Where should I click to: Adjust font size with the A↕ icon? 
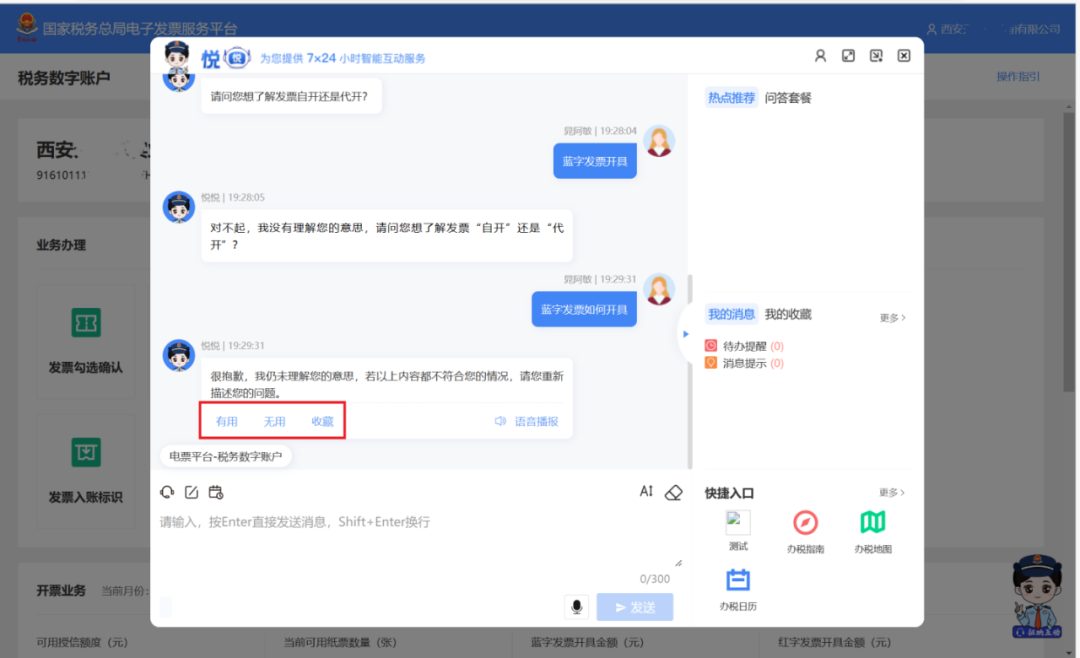coord(646,491)
